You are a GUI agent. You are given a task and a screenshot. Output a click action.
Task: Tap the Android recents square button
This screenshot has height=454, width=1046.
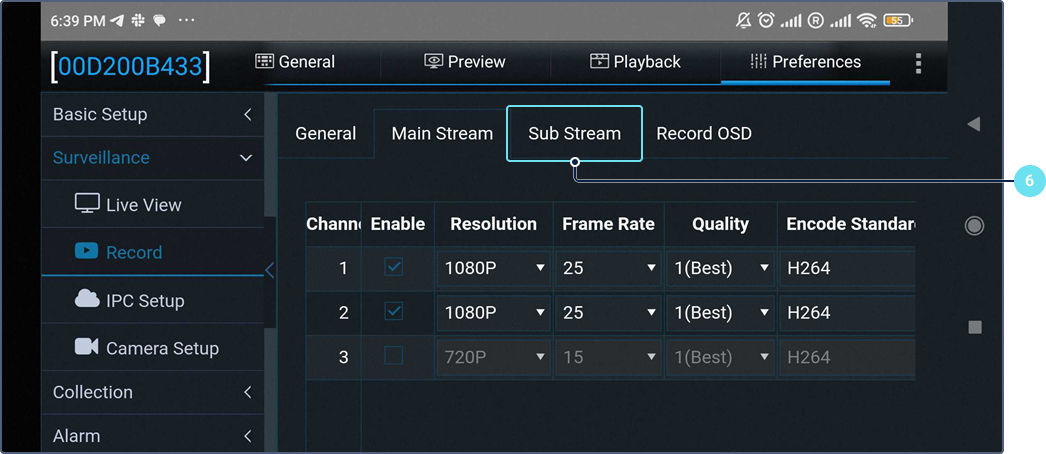(975, 327)
